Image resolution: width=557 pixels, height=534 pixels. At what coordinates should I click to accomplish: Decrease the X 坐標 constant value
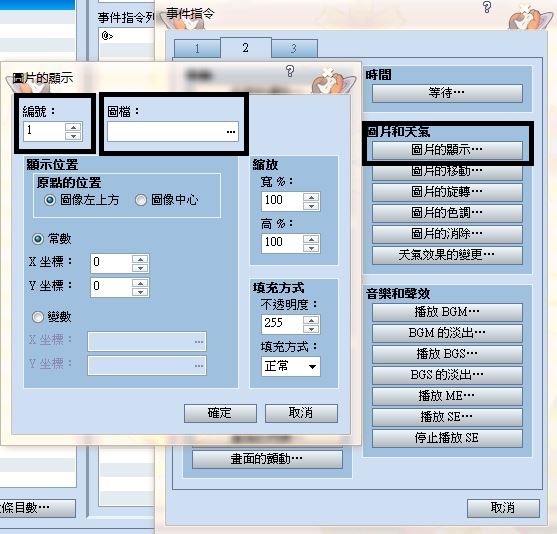(140, 268)
